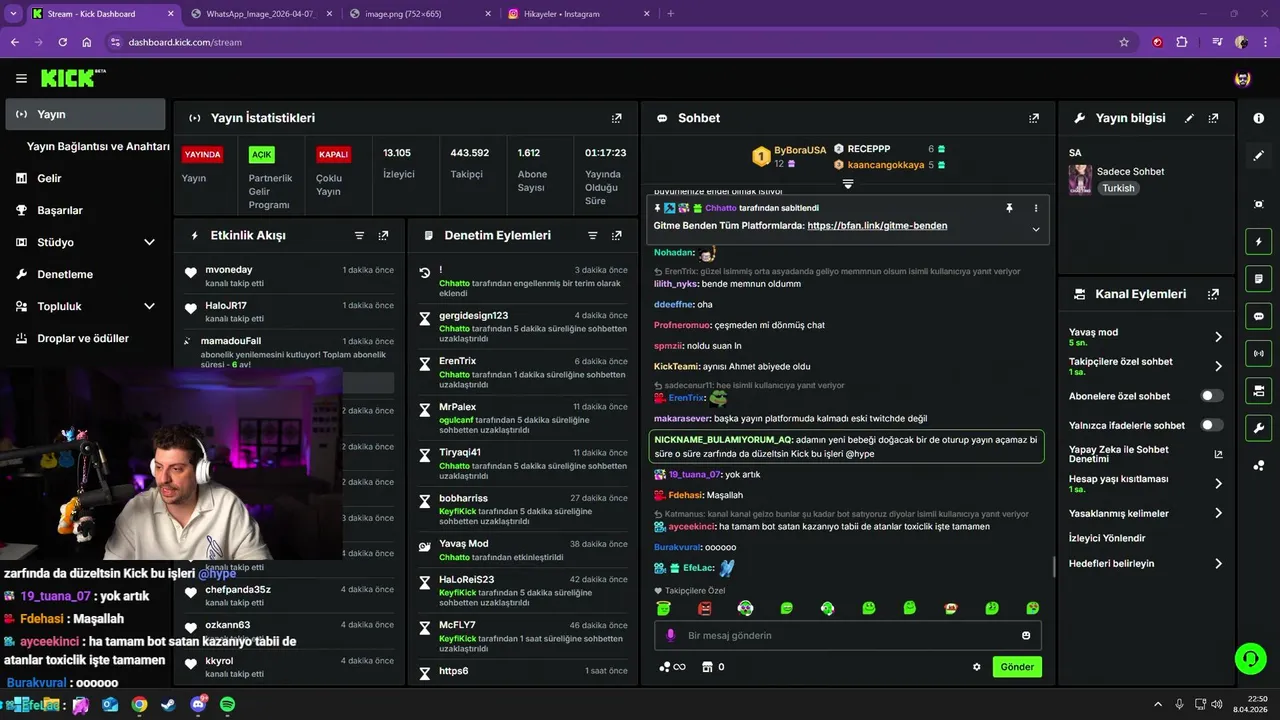
Task: Click the Turkish language tag
Action: click(x=1118, y=188)
